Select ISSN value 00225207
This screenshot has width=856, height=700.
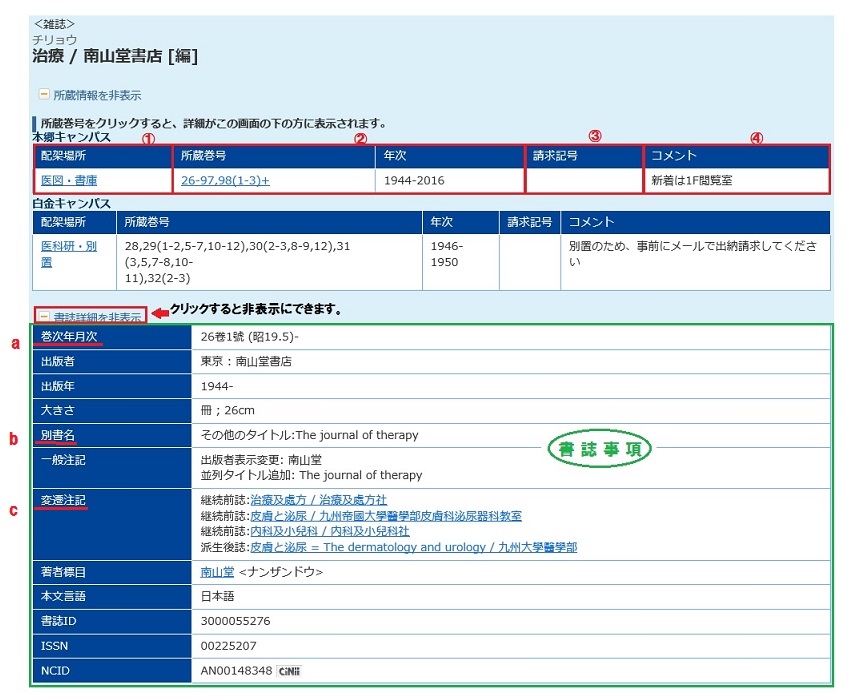pos(228,646)
